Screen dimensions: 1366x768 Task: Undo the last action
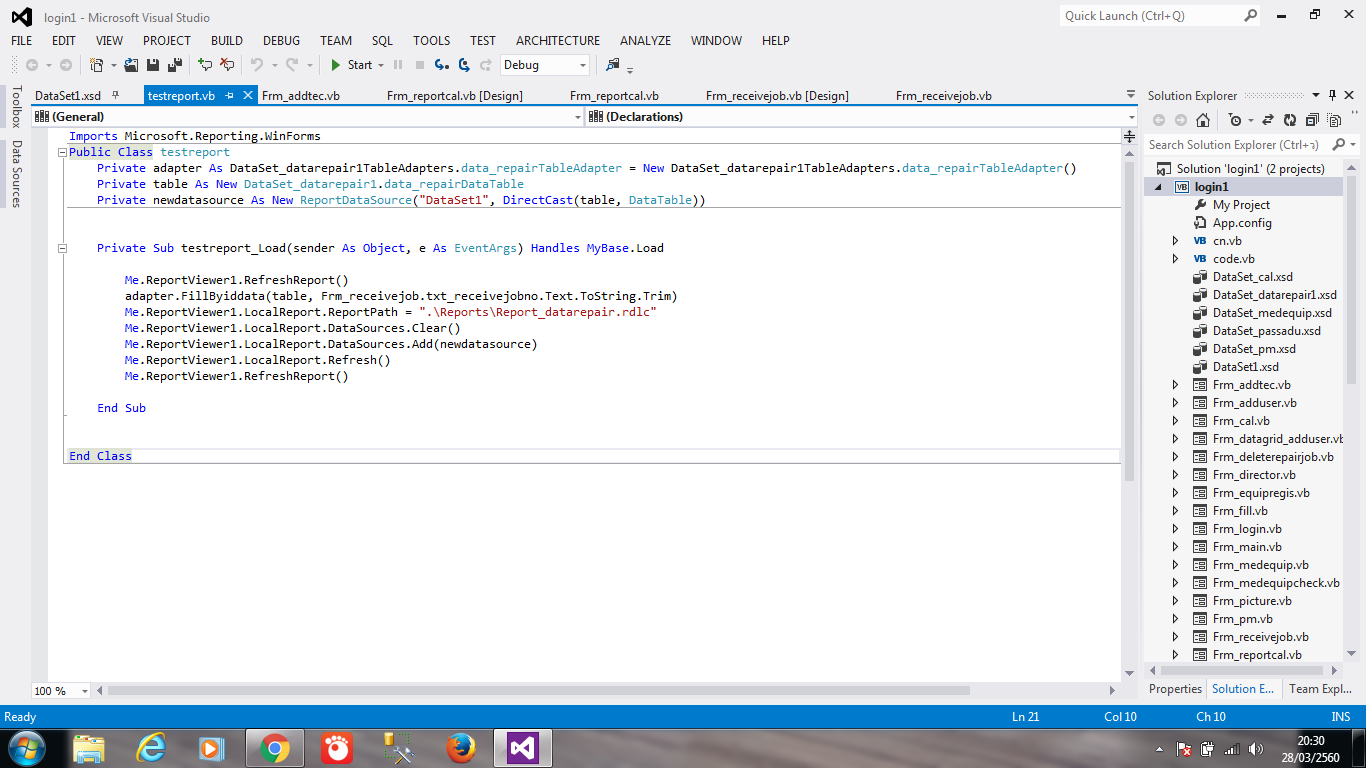pyautogui.click(x=257, y=65)
